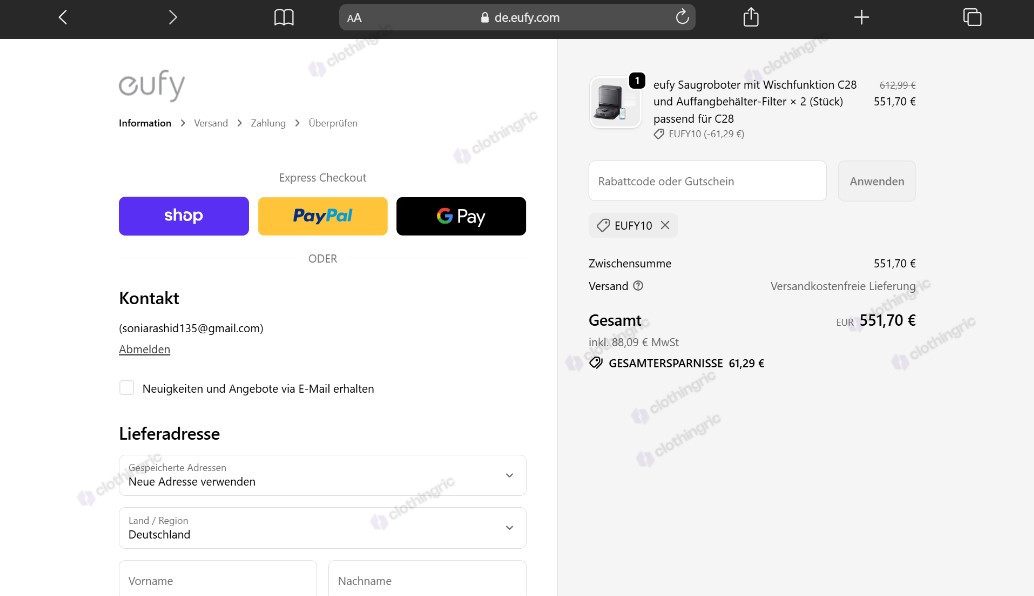Click the Lieferadresse heading
Screen dimensions: 1034x596
(x=169, y=434)
